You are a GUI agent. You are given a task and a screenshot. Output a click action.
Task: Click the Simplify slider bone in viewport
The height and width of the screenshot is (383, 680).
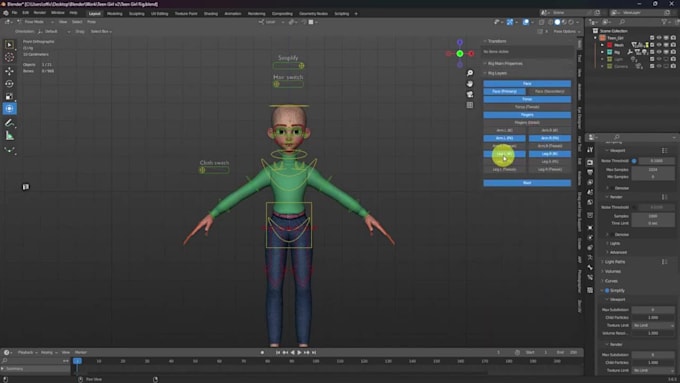click(x=301, y=65)
